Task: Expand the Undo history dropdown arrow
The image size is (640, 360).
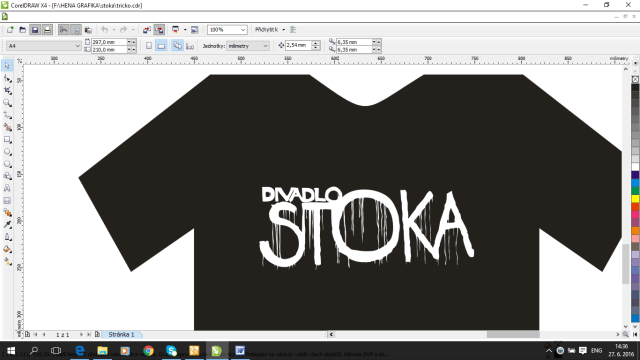Action: (114, 30)
